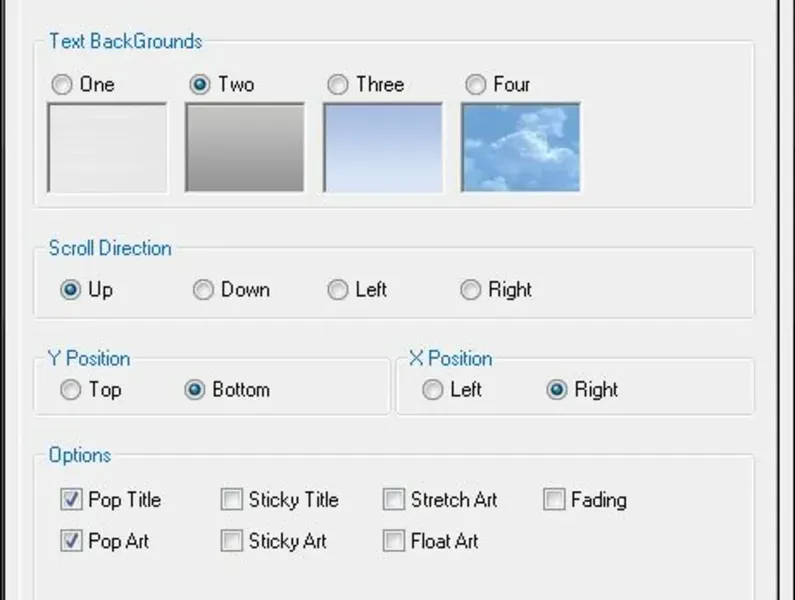The height and width of the screenshot is (600, 795).
Task: Pick the gray gradient background swatch
Action: coord(245,147)
